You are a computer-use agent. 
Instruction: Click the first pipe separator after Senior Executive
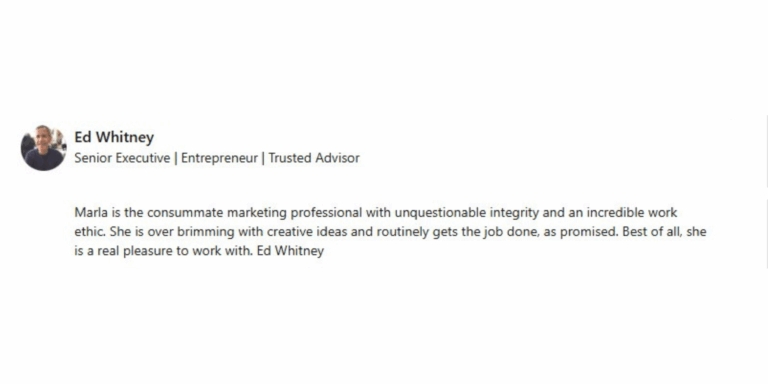(x=175, y=158)
